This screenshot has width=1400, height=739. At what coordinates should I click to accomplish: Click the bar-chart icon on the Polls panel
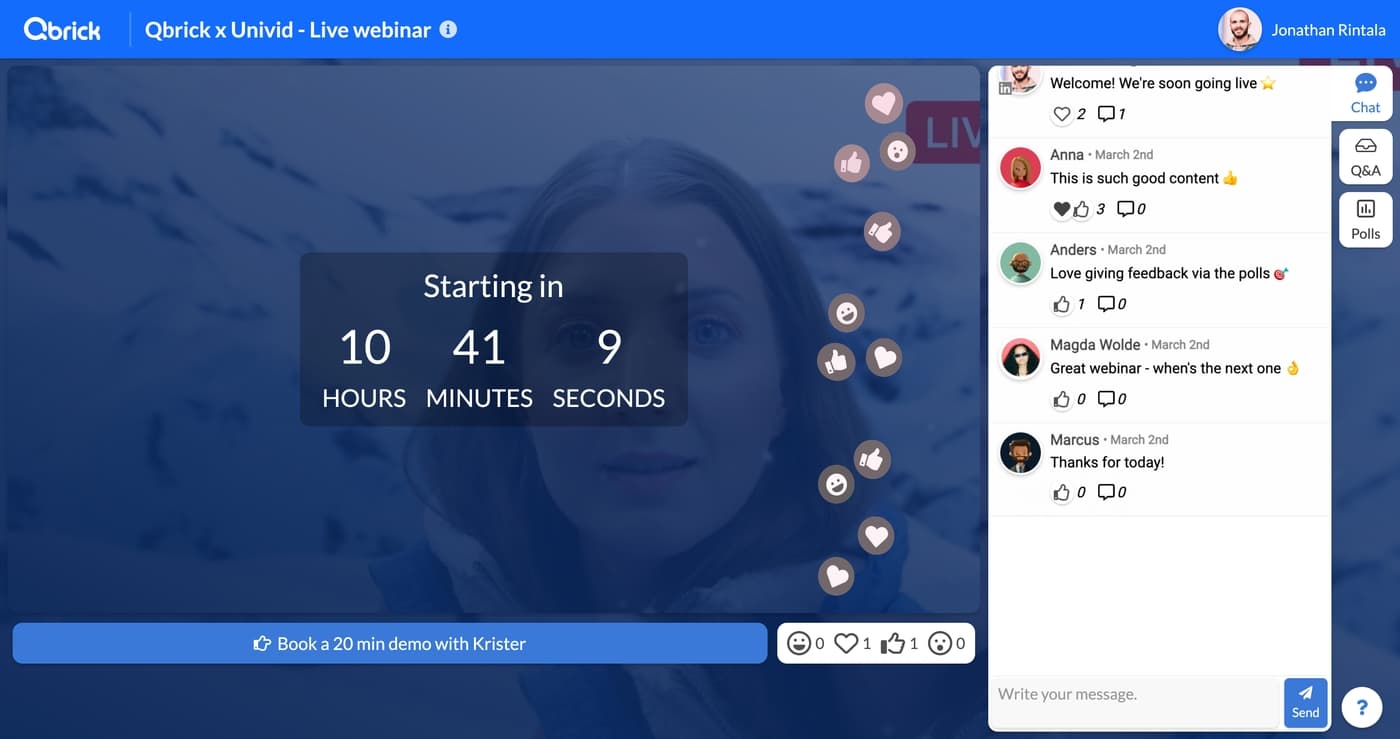tap(1365, 208)
